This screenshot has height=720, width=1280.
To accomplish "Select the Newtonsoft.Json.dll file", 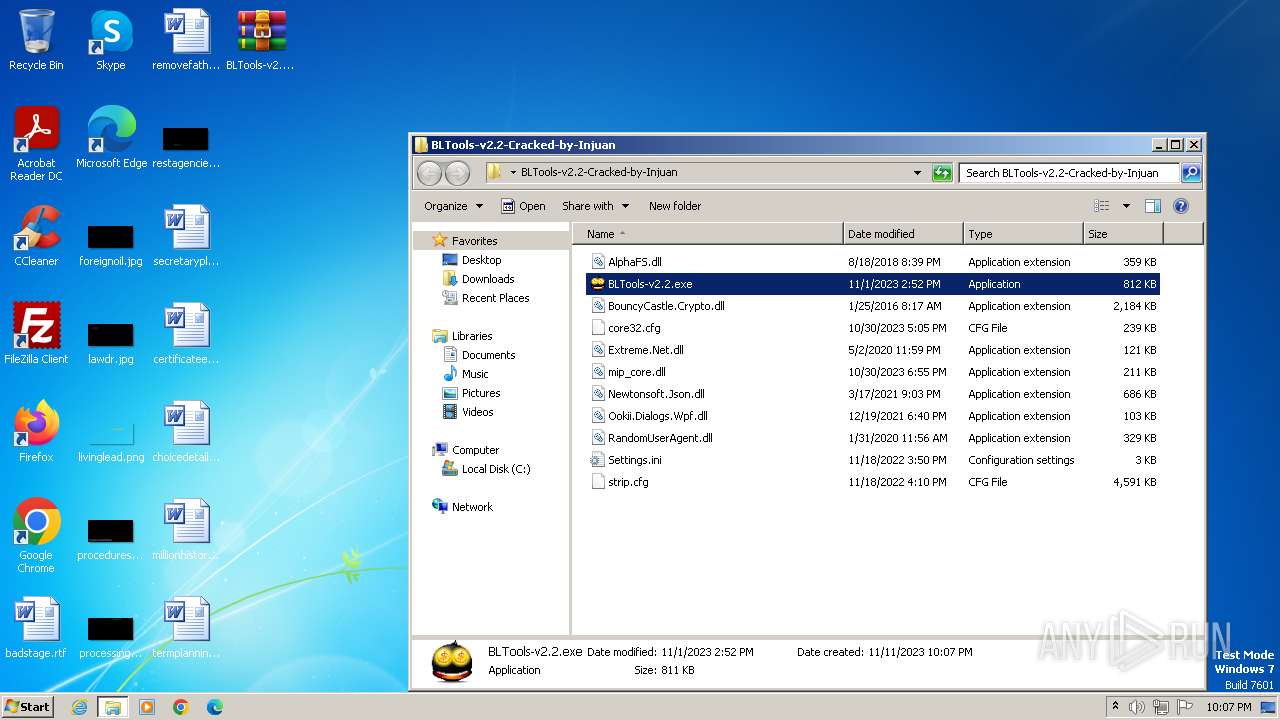I will pos(872,394).
